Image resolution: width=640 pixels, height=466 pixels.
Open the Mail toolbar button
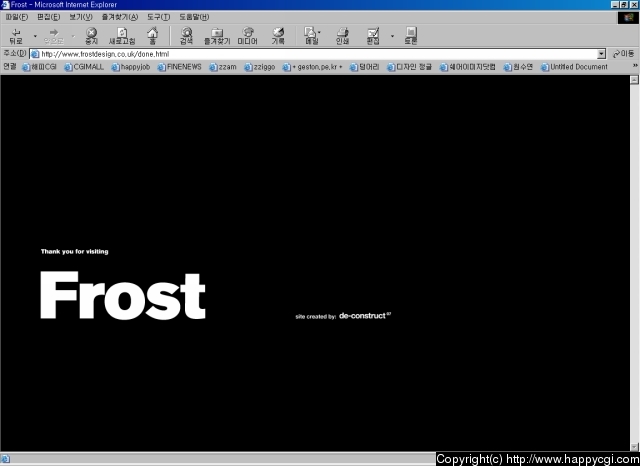[311, 36]
